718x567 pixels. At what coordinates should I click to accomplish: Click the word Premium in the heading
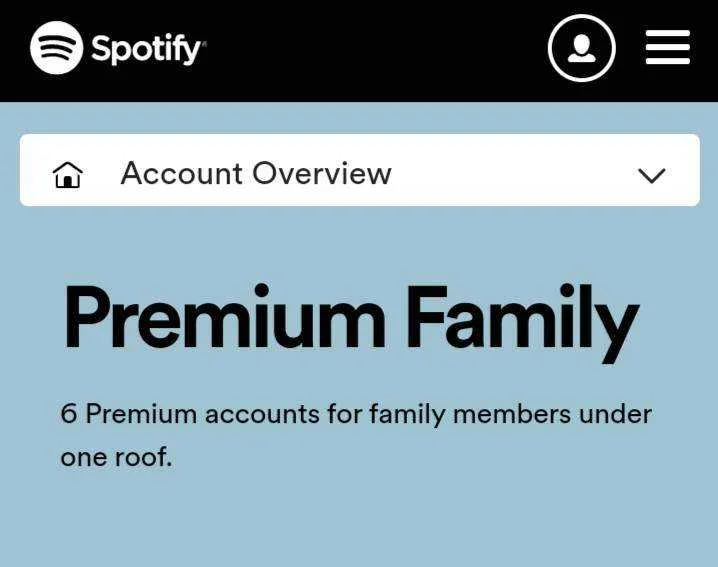coord(225,317)
